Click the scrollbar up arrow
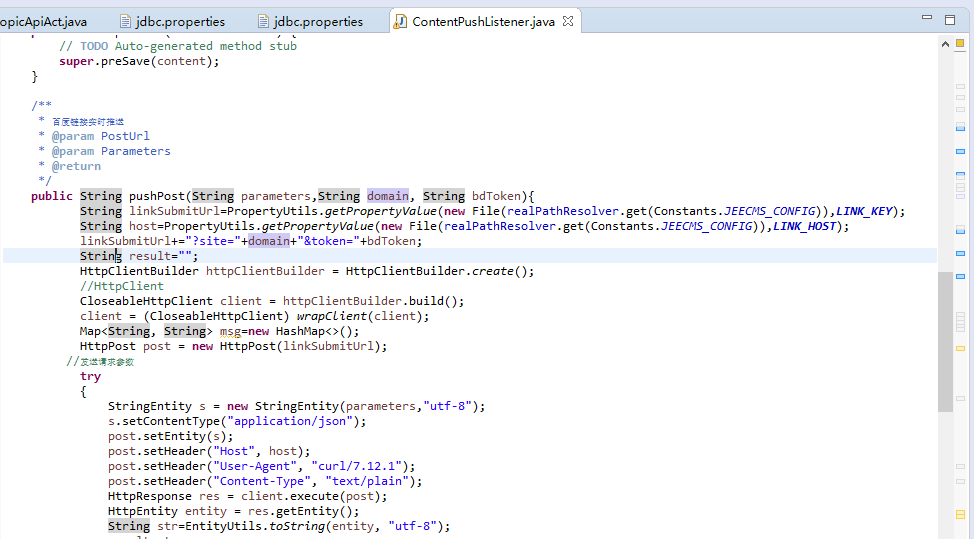The height and width of the screenshot is (539, 974). pos(945,44)
